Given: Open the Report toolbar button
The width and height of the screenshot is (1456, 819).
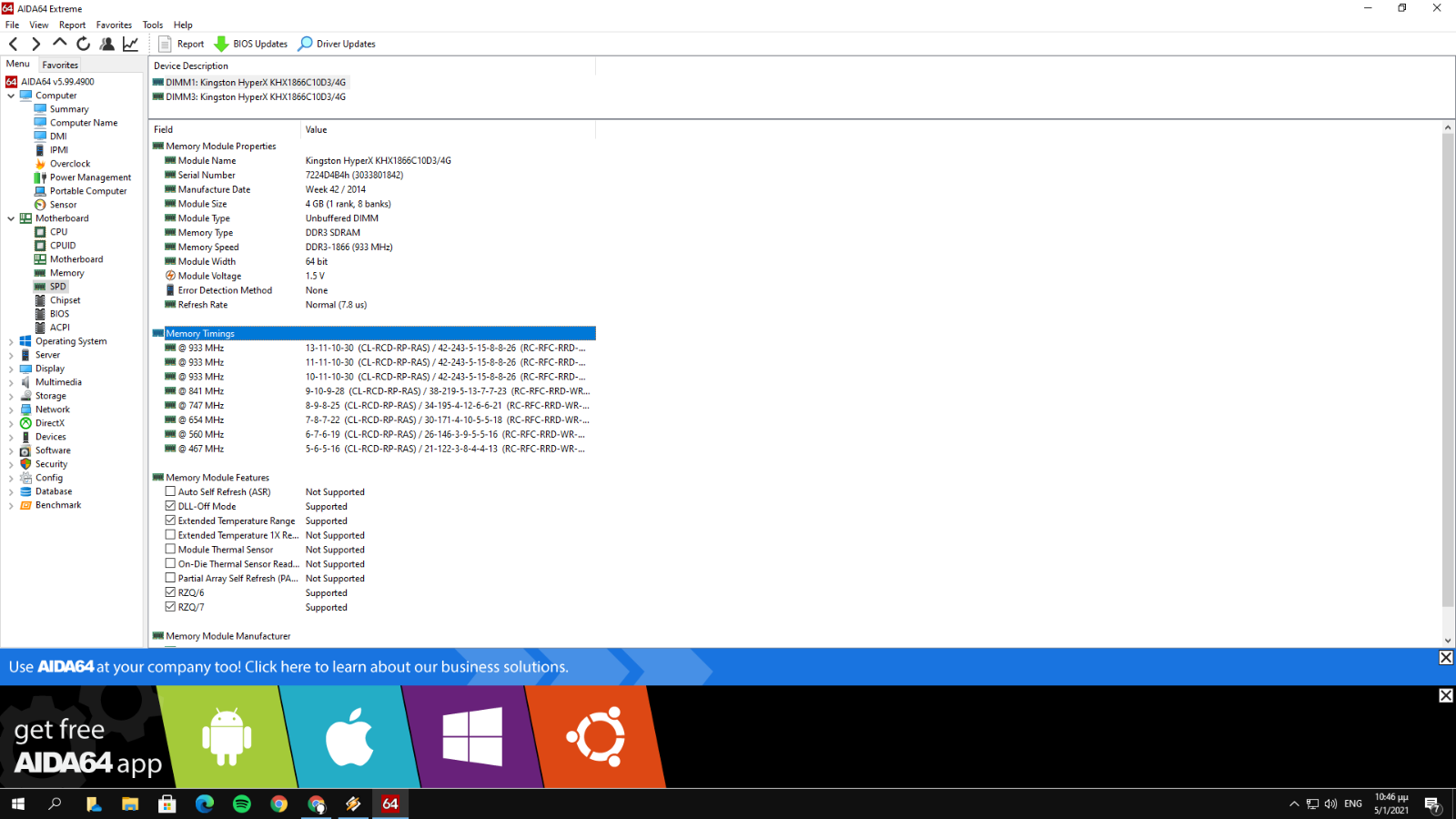Looking at the screenshot, I should (x=181, y=44).
